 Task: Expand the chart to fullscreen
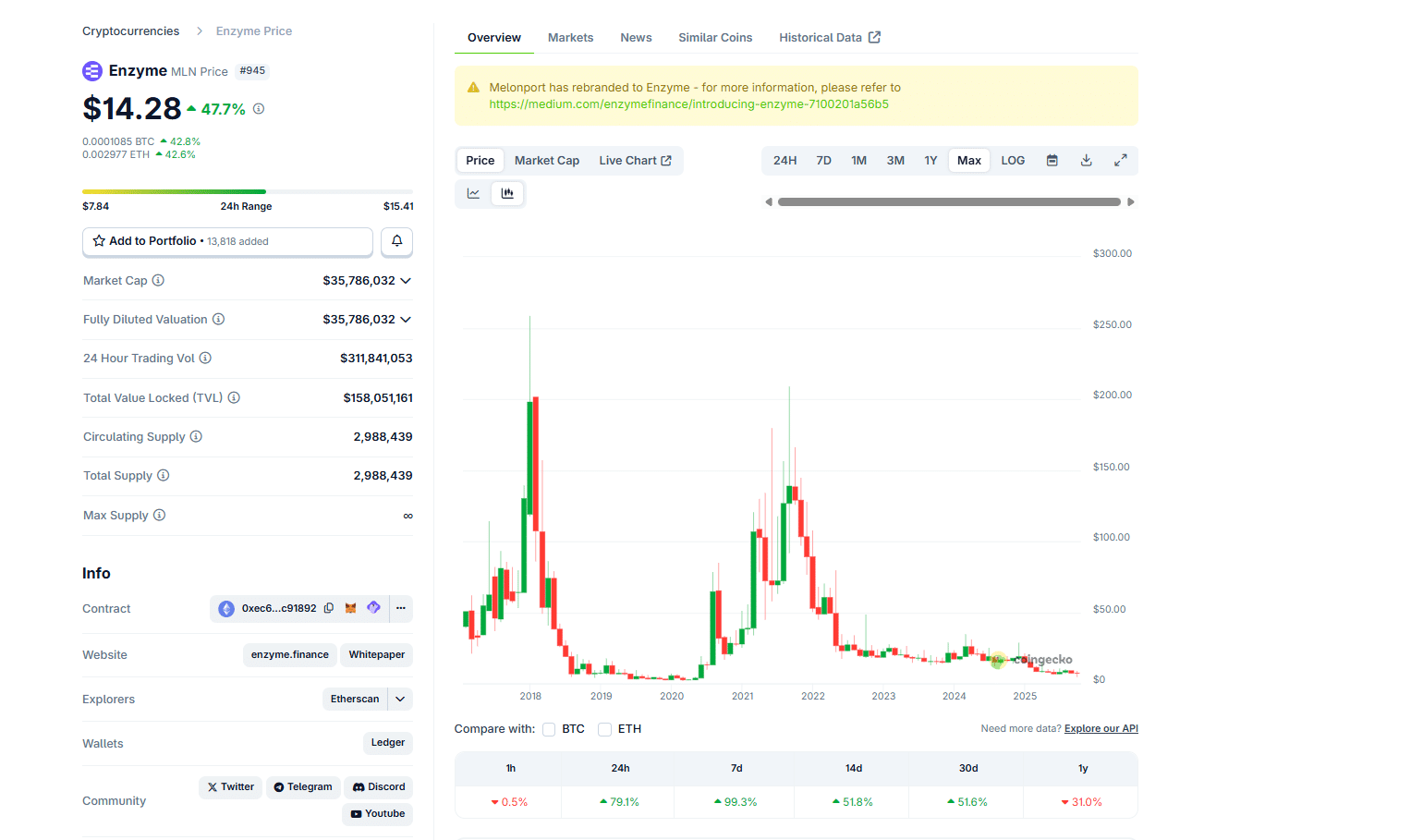[1120, 160]
